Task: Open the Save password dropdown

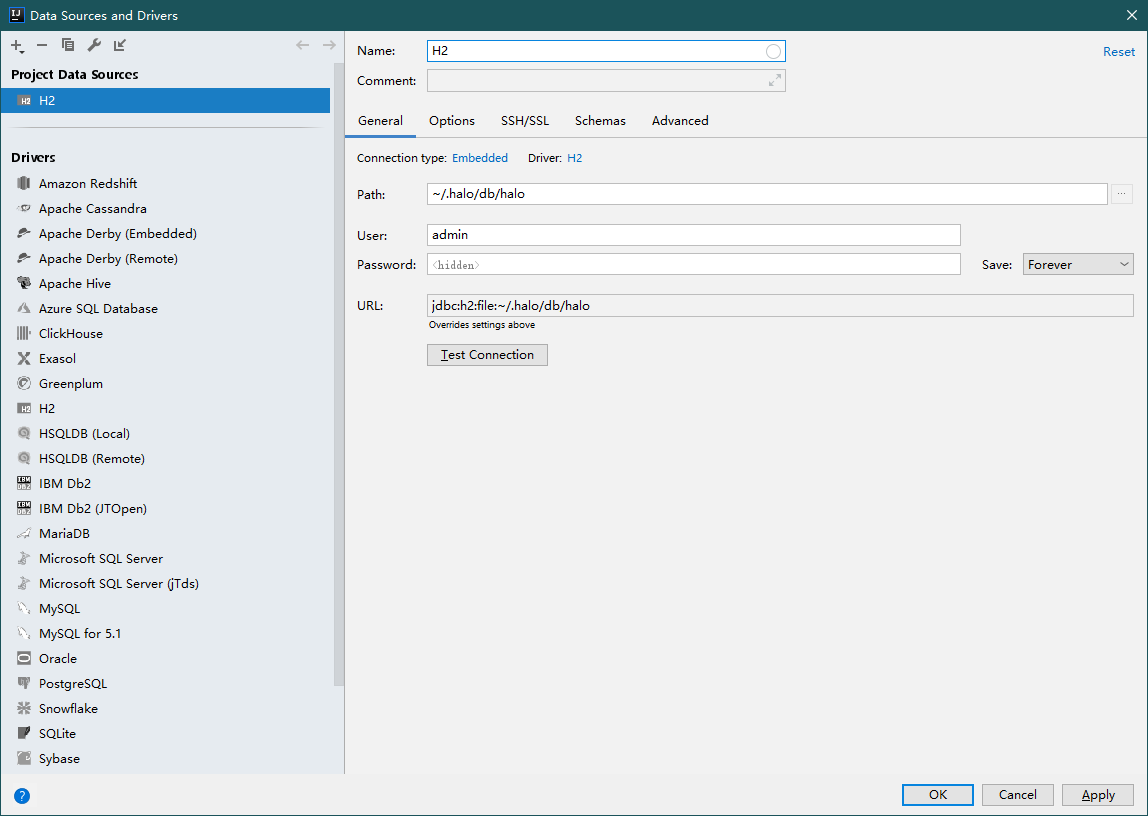Action: pos(1078,265)
